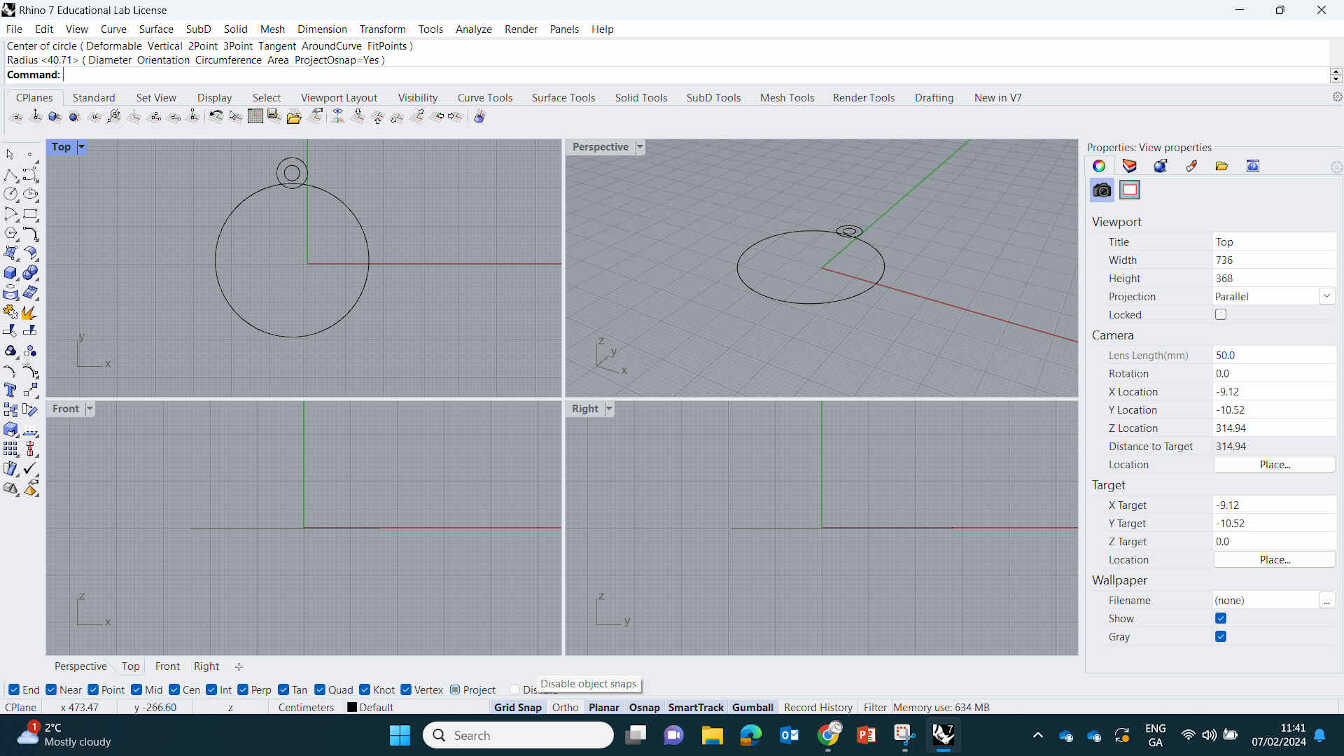Open the Perspective viewport dropdown arrow
Screen dimensions: 1344x756
click(640, 147)
